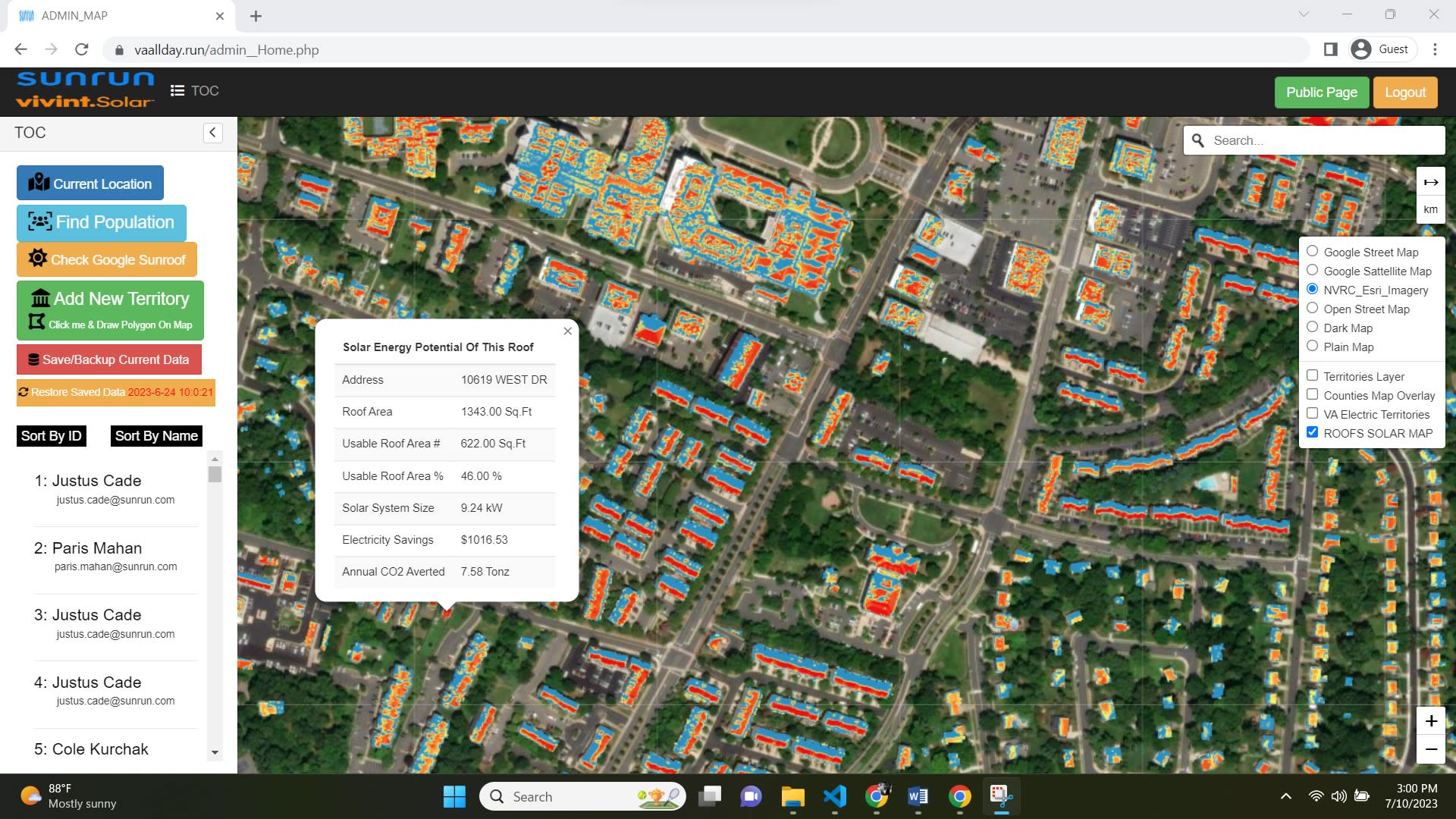Click the Sort By ID tab
This screenshot has width=1456, height=819.
[51, 435]
